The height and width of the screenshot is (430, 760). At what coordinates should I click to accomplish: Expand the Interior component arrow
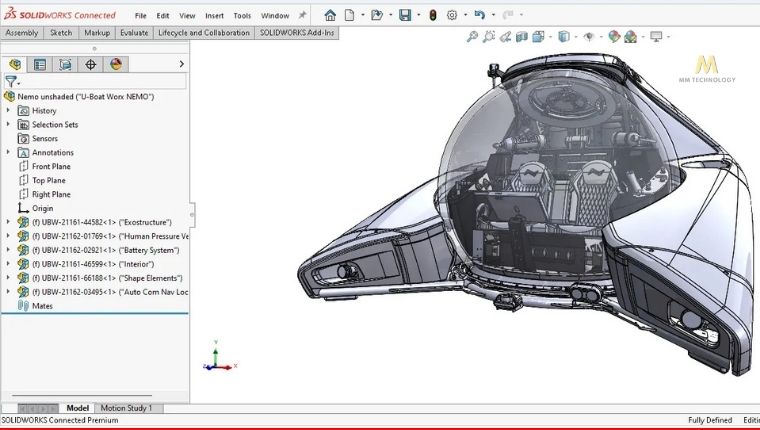click(8, 264)
